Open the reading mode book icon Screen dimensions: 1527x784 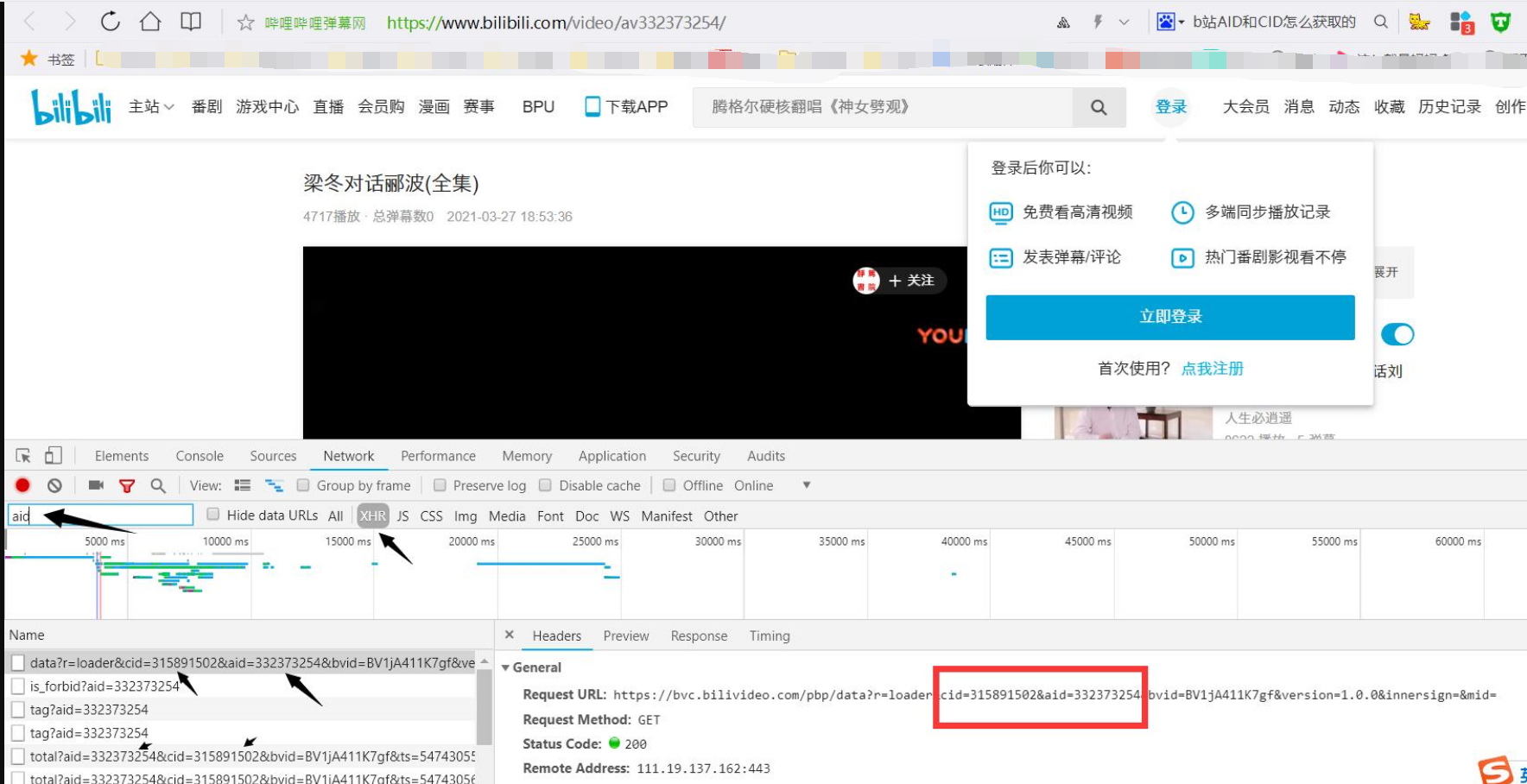click(x=191, y=22)
